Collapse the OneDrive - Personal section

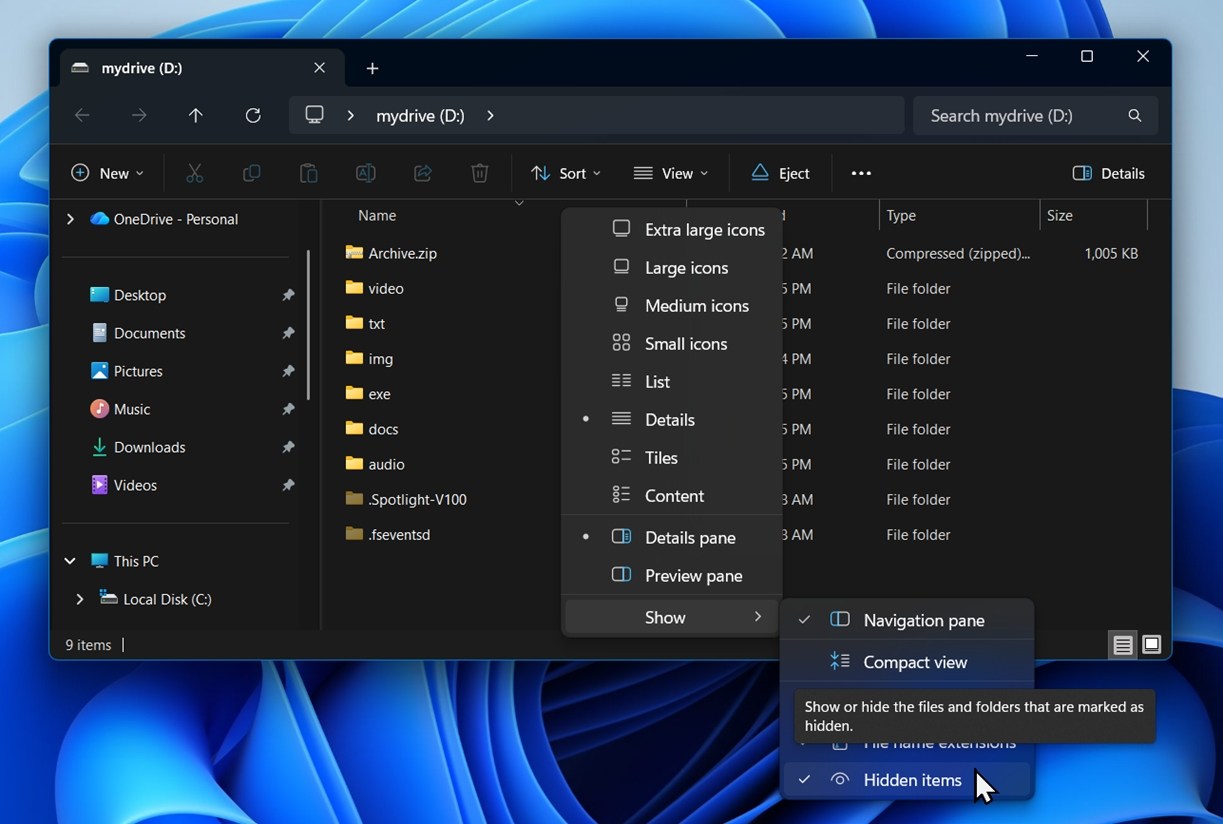pyautogui.click(x=69, y=218)
